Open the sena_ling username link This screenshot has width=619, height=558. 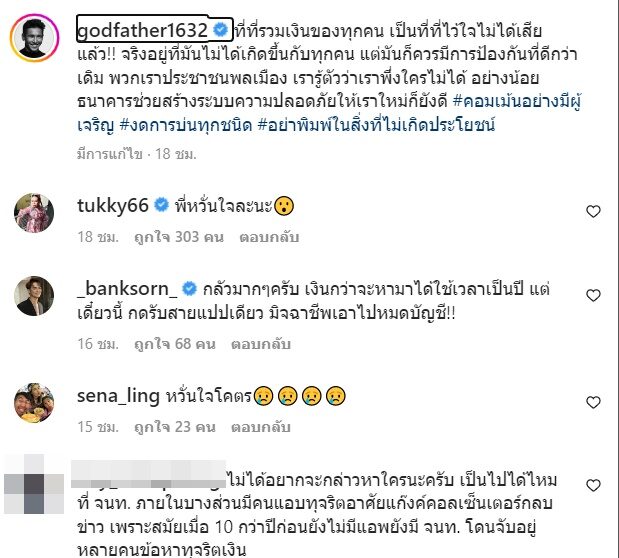click(118, 395)
